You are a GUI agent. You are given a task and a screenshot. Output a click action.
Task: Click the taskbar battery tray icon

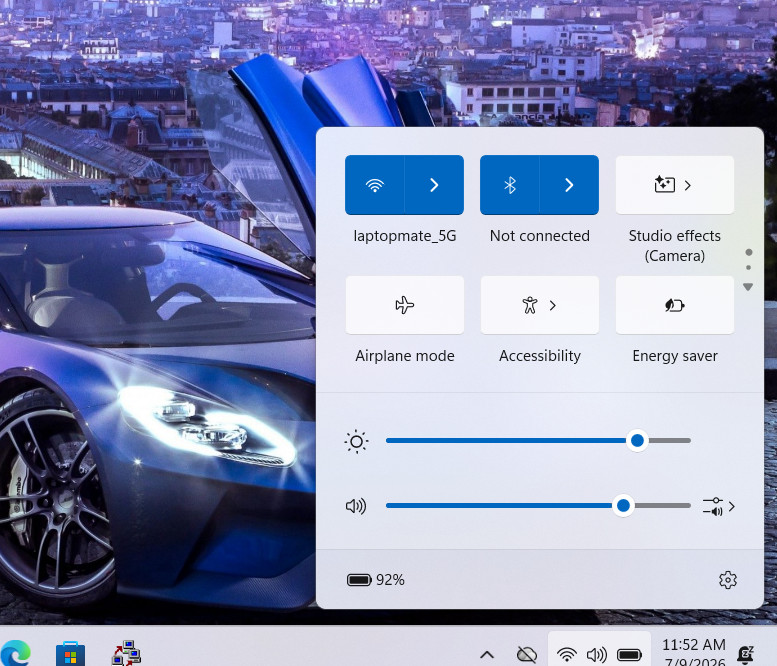629,655
